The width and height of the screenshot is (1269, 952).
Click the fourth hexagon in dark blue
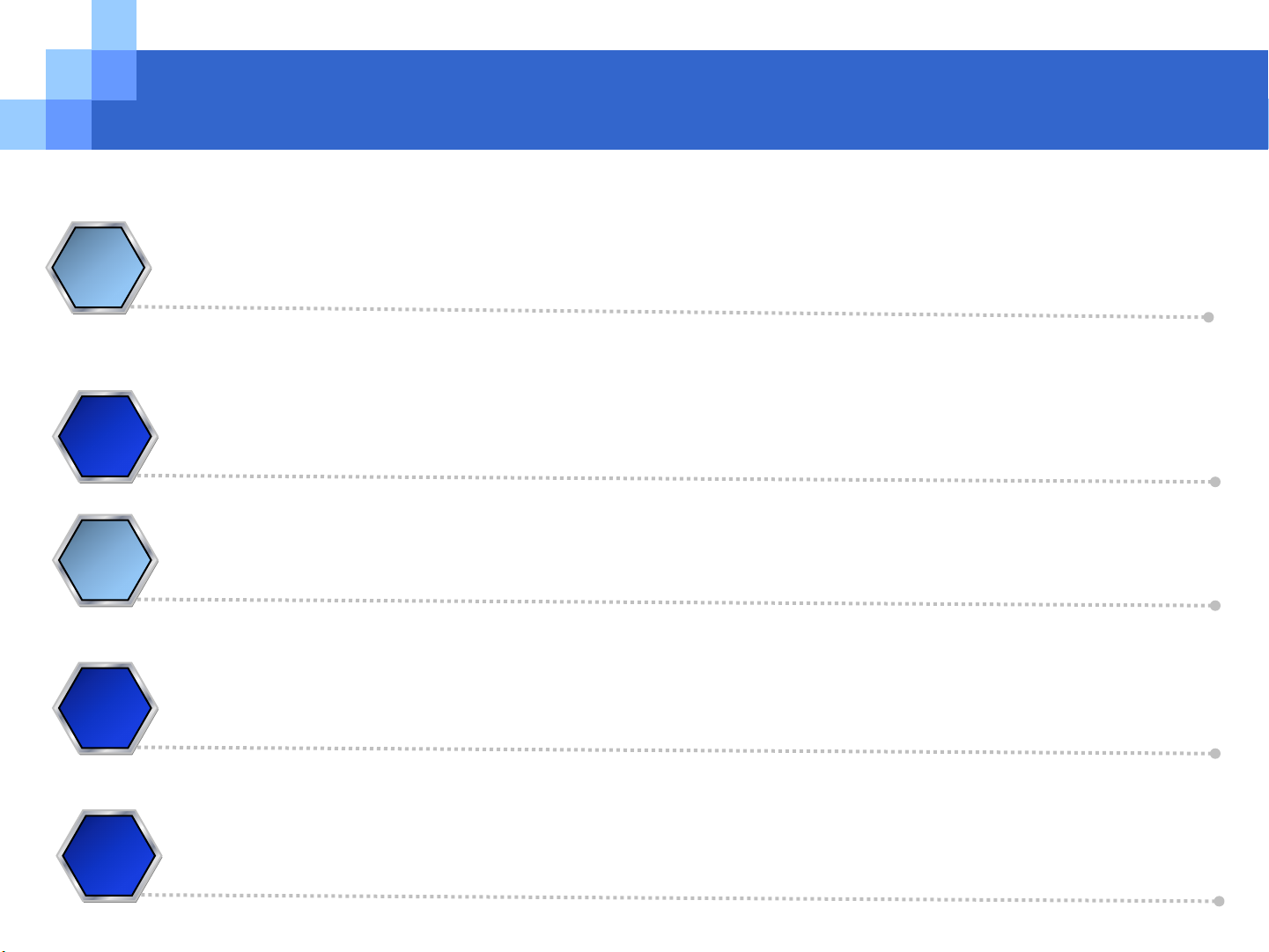pos(106,708)
